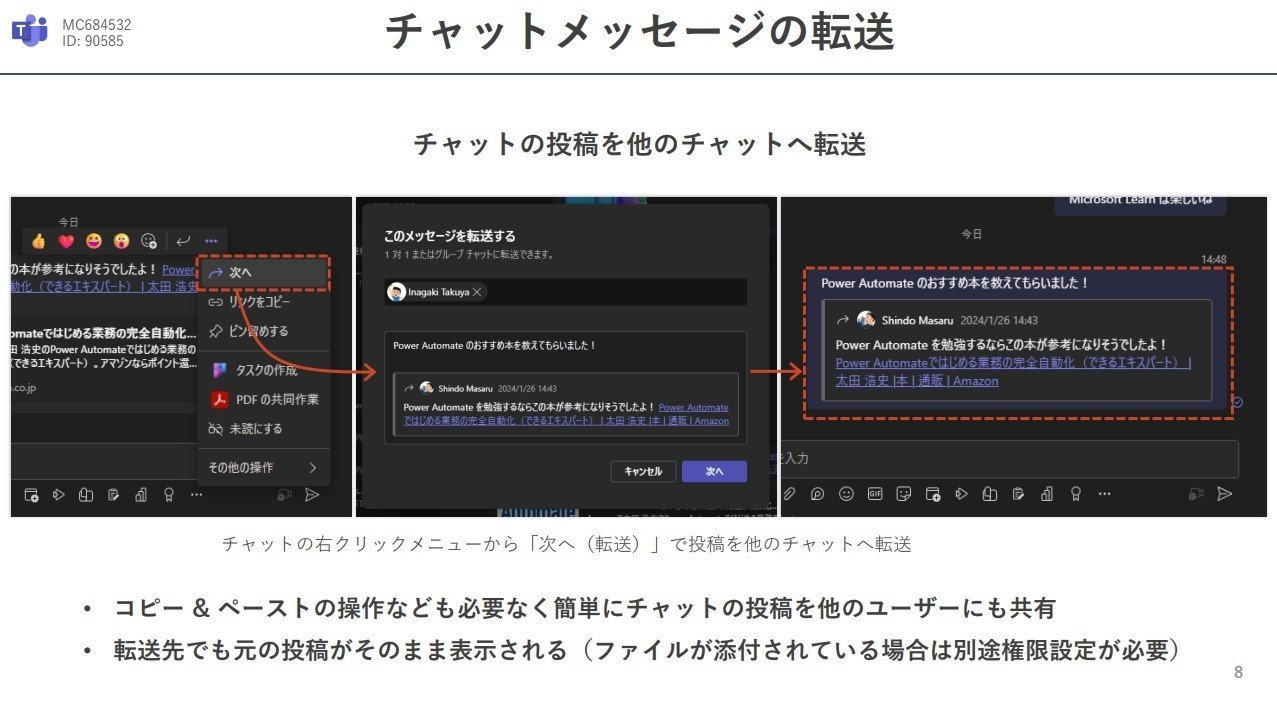The image size is (1277, 701).
Task: Open the three-dot more options in reaction bar
Action: (211, 240)
